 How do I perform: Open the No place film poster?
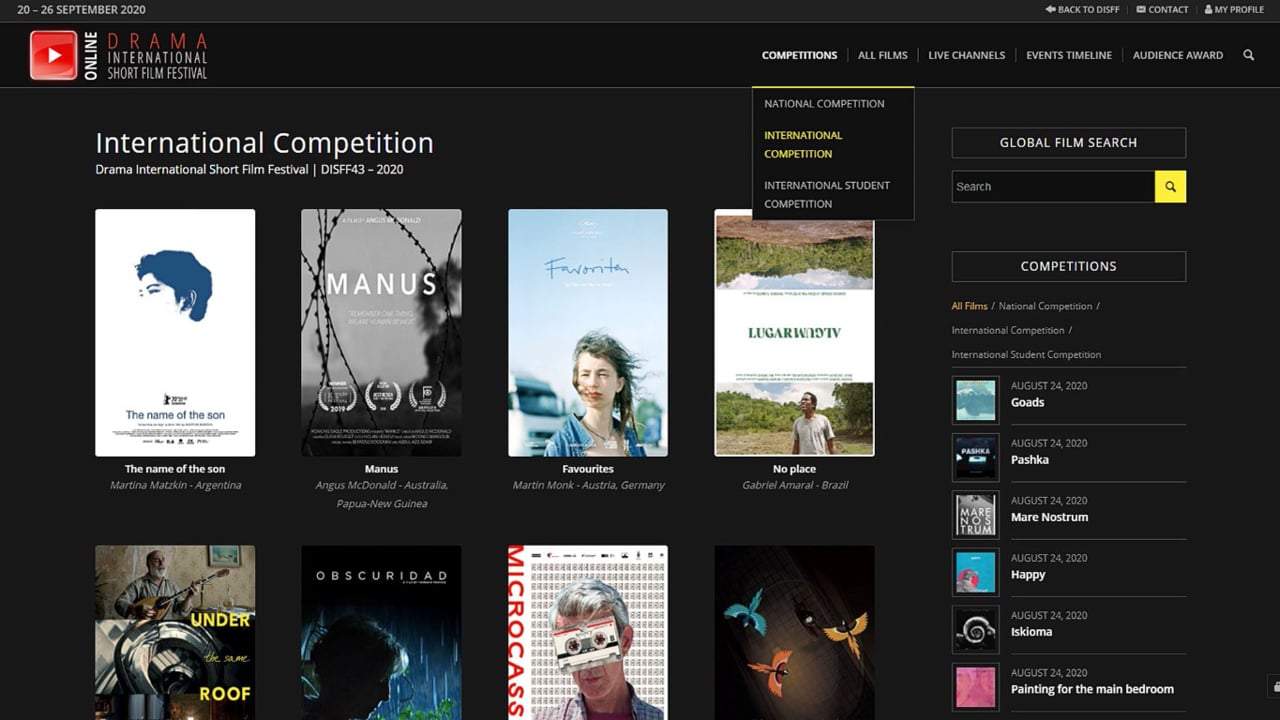click(794, 332)
